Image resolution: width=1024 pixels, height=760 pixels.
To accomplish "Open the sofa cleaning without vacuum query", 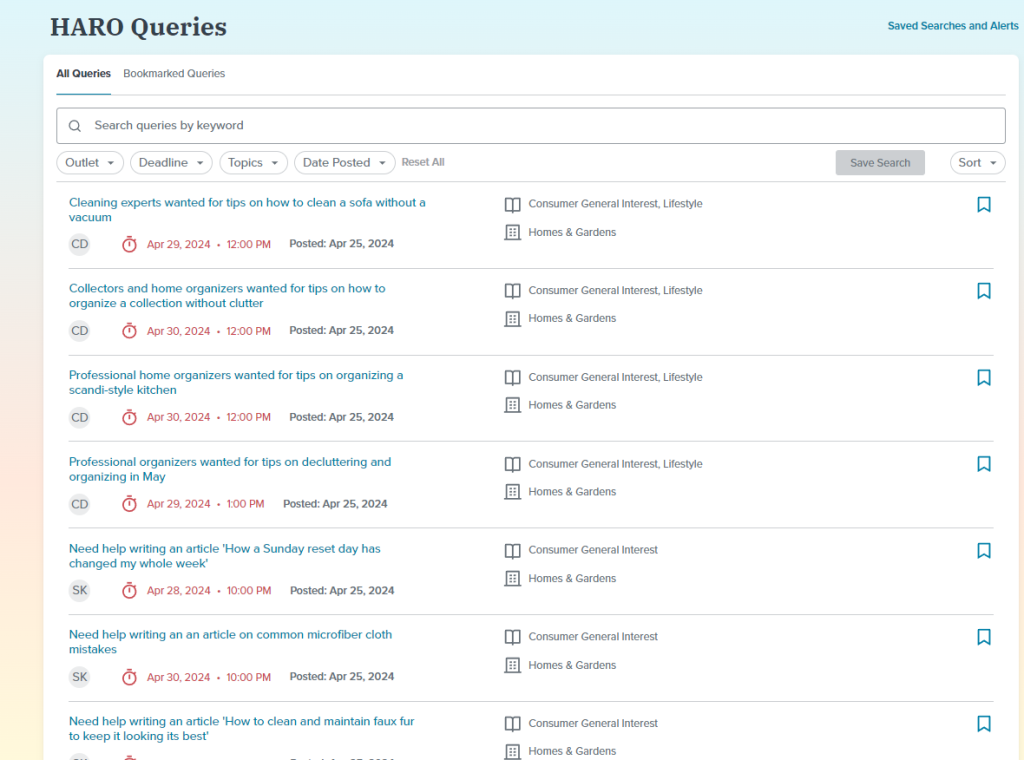I will pyautogui.click(x=247, y=210).
